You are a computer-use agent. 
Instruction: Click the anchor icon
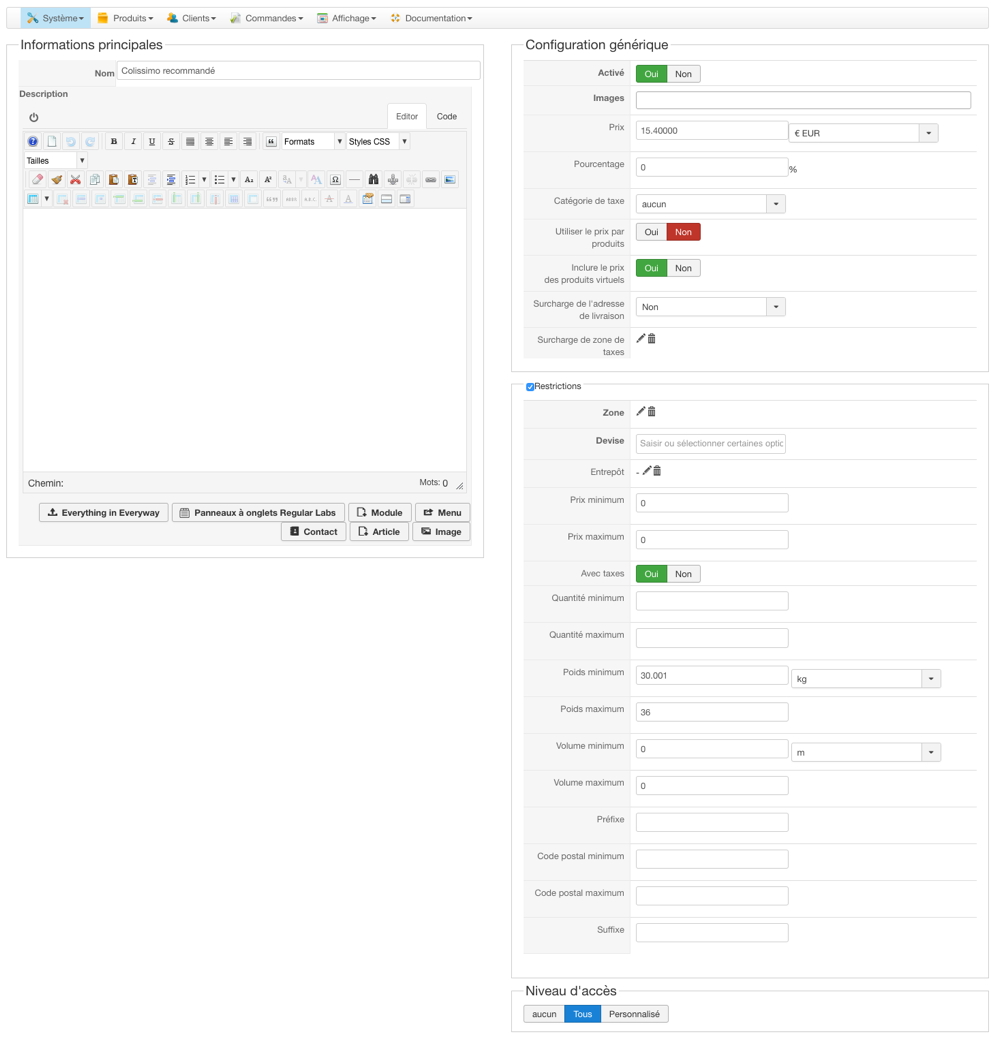(x=393, y=179)
